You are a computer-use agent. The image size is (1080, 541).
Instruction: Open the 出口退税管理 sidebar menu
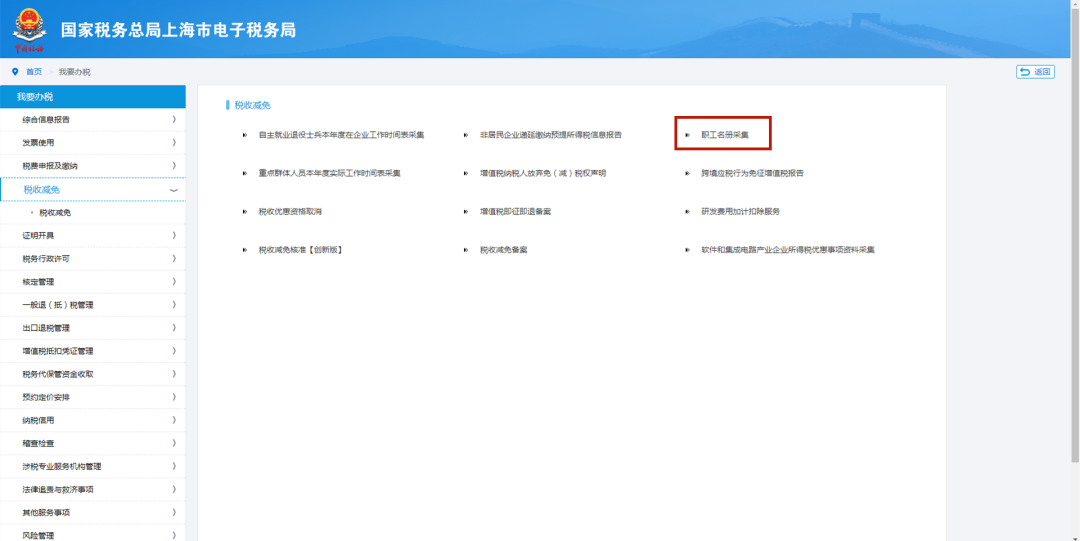93,328
